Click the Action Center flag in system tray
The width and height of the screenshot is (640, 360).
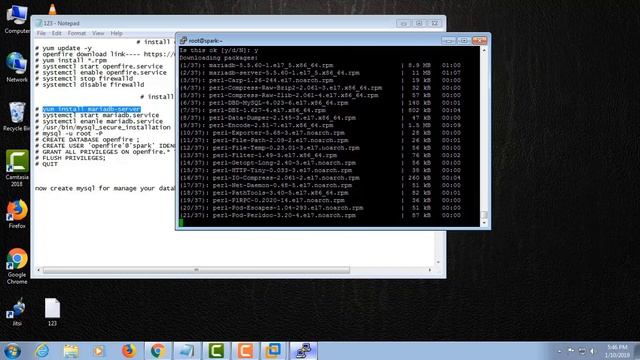click(571, 351)
